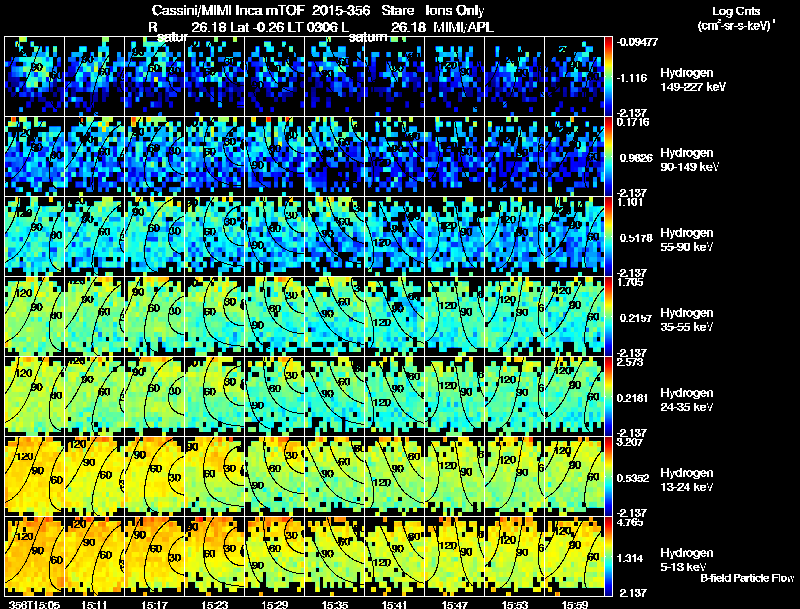Screen dimensions: 800x609
Task: Click the 'MIMI/APL' header text
Action: [463, 27]
